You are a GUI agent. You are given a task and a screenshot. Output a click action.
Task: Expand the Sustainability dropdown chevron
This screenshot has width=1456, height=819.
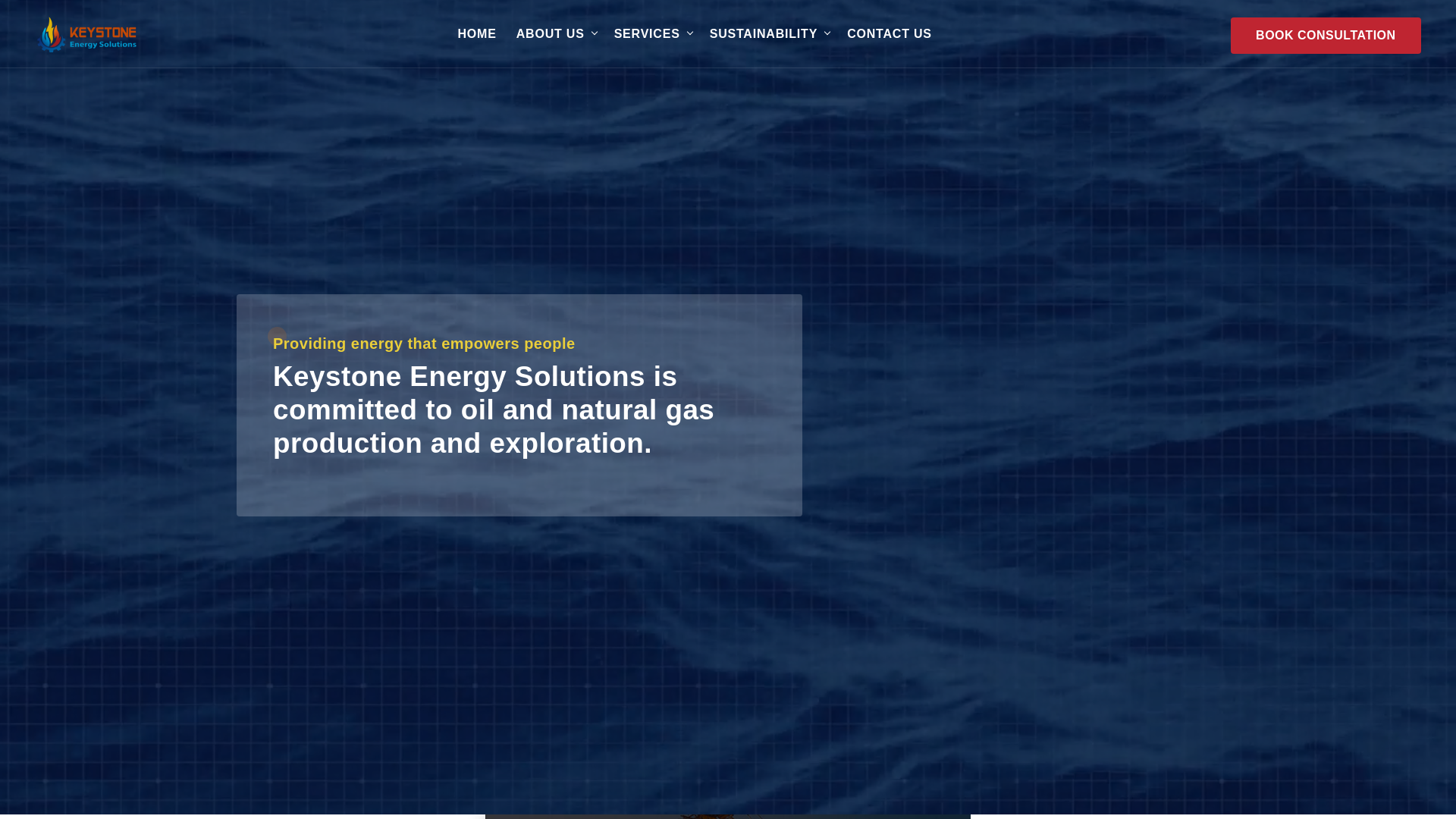click(x=827, y=33)
